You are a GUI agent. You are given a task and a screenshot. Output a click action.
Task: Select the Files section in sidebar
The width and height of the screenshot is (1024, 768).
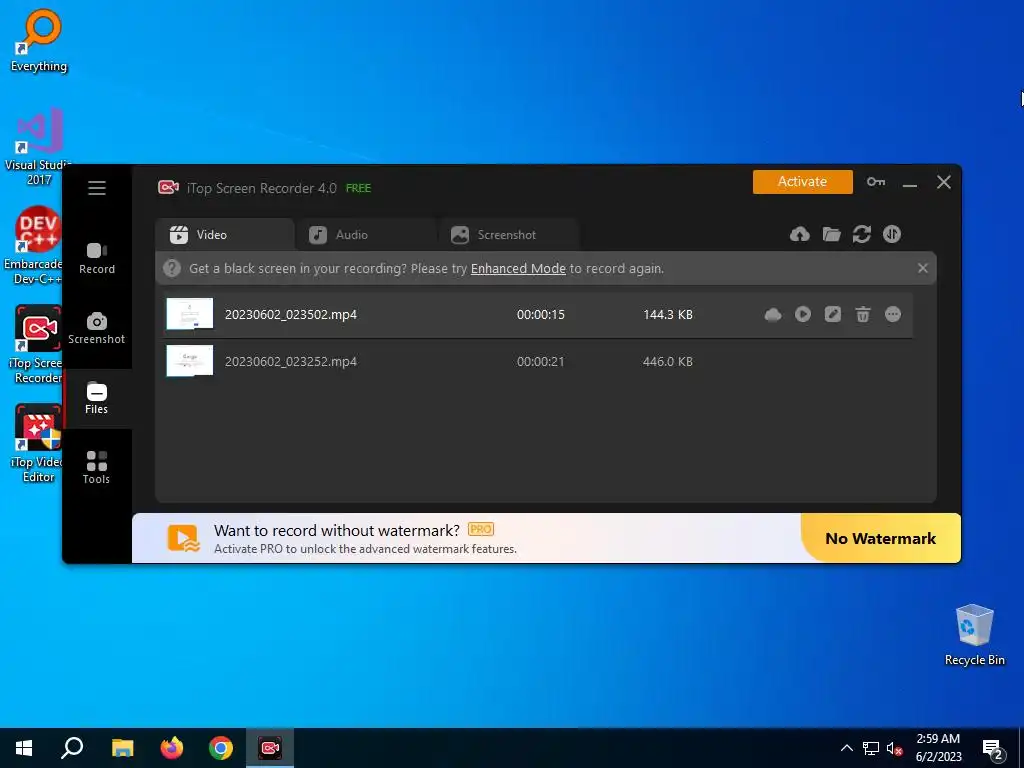tap(97, 398)
